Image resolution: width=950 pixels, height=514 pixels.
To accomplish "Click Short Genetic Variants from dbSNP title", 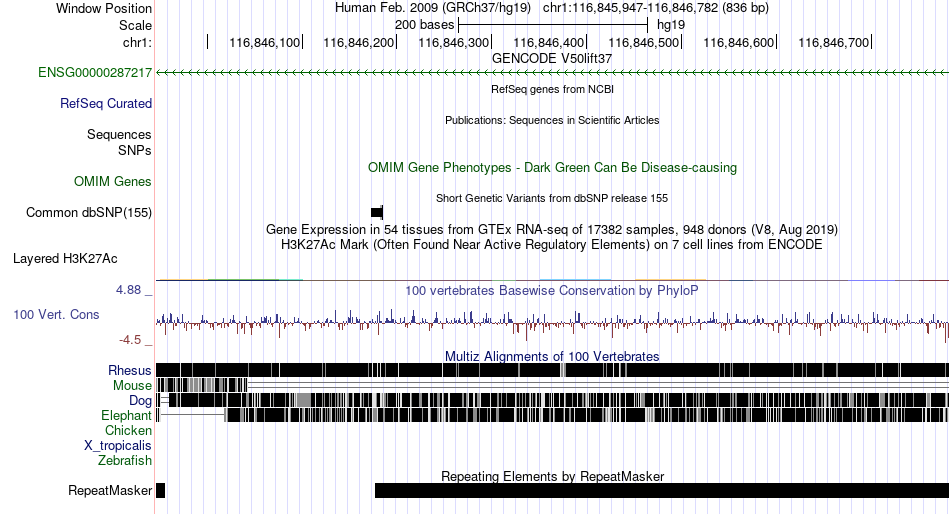I will [552, 198].
